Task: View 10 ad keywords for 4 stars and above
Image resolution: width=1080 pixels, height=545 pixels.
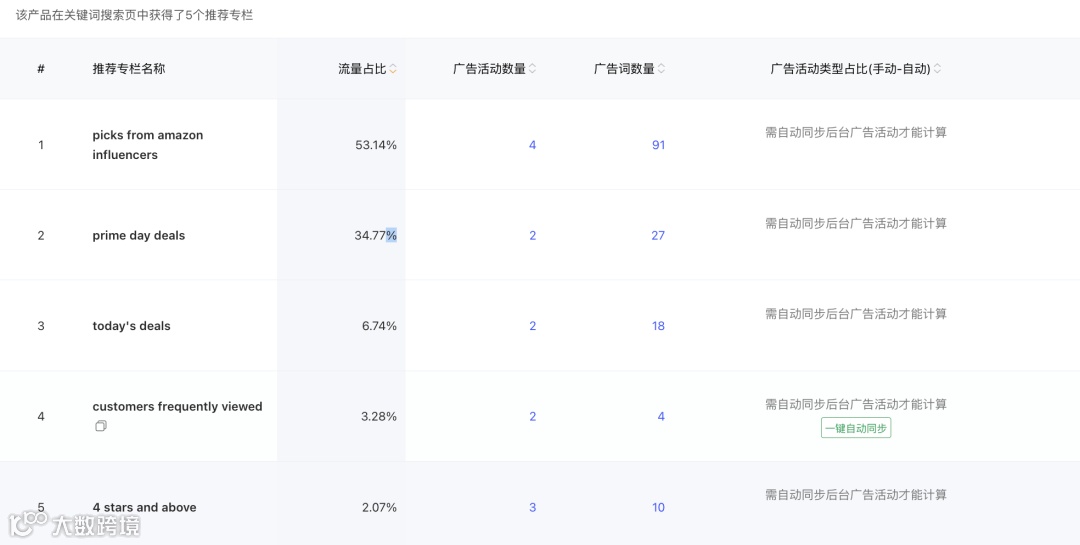Action: [658, 508]
